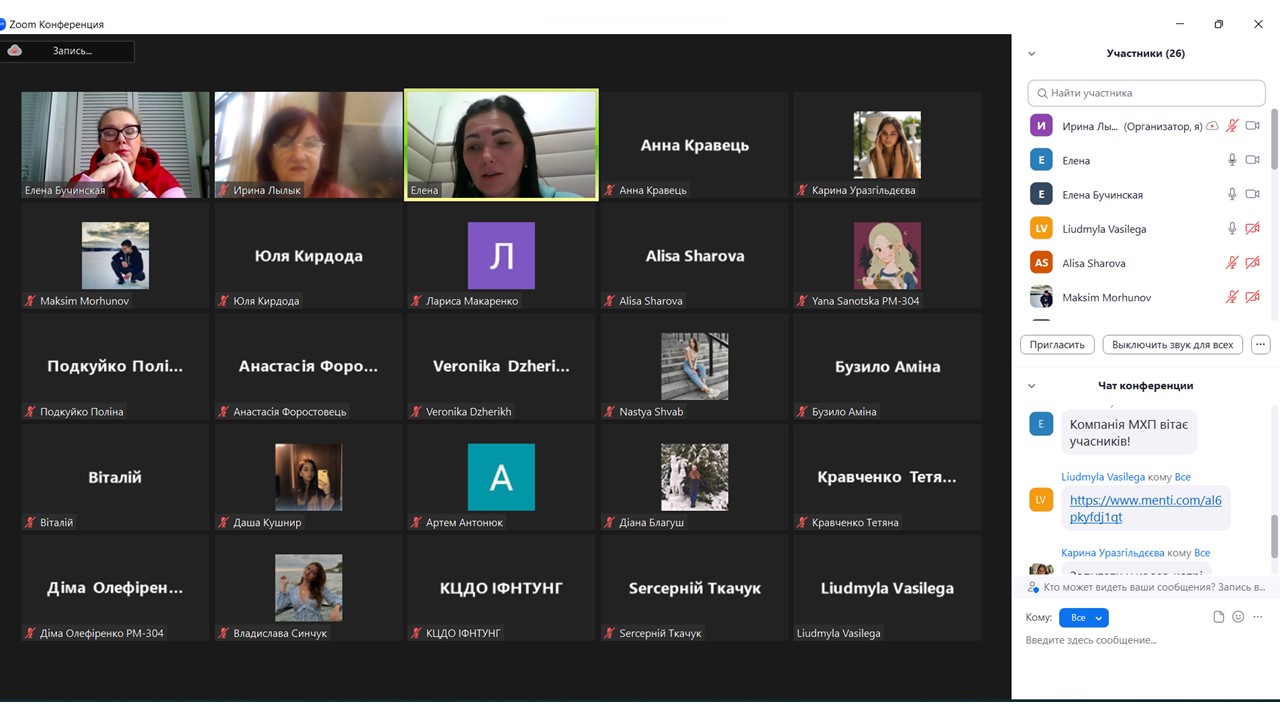1280x720 pixels.
Task: Click the three-dots icon in chat input area
Action: pos(1259,617)
